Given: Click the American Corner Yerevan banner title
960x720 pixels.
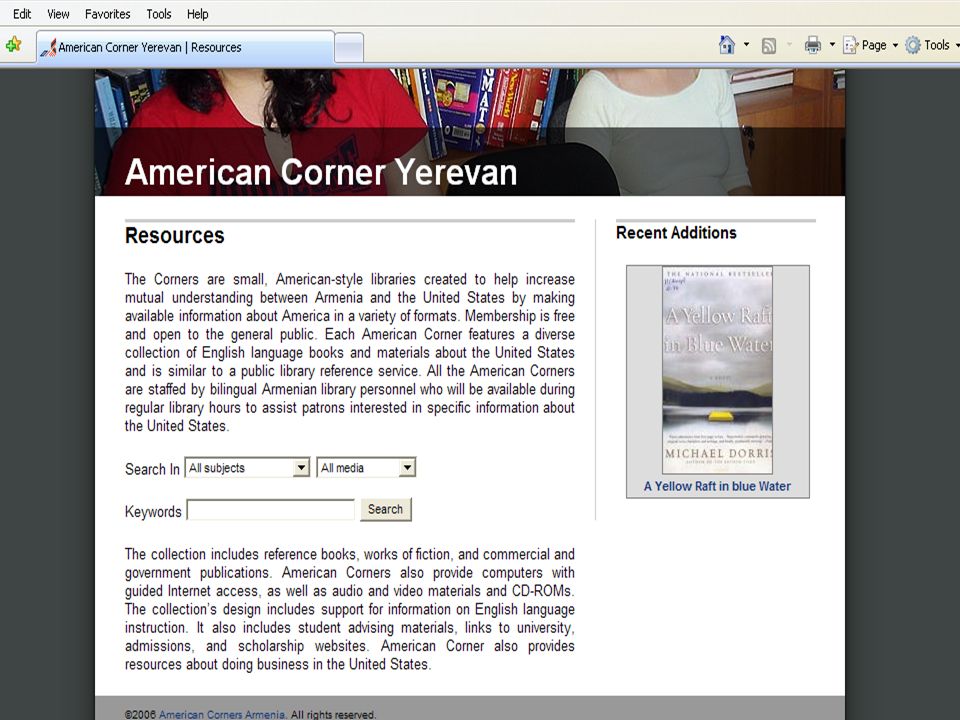Looking at the screenshot, I should 321,172.
